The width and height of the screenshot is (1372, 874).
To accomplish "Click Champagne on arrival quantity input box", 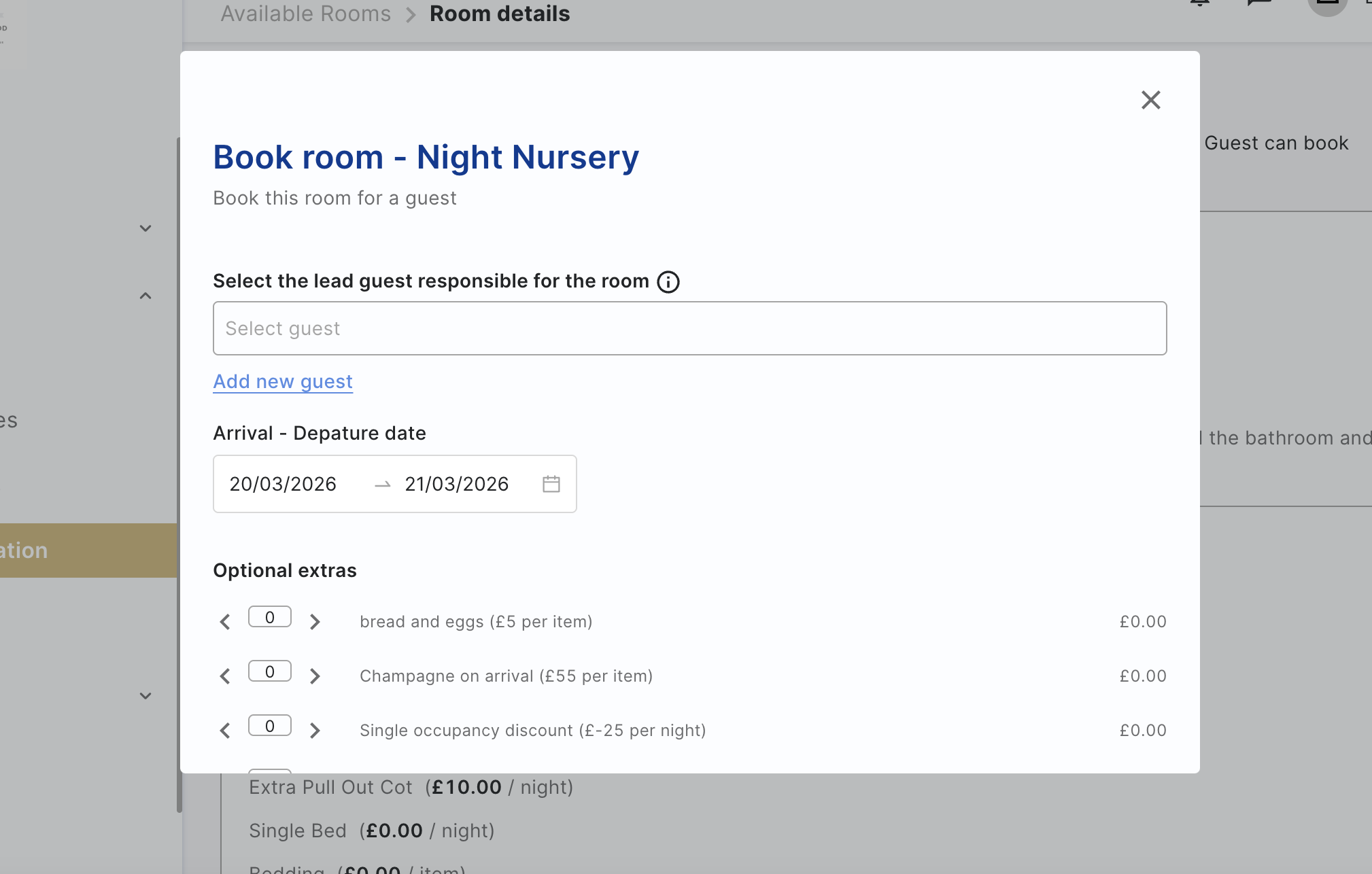I will [270, 671].
